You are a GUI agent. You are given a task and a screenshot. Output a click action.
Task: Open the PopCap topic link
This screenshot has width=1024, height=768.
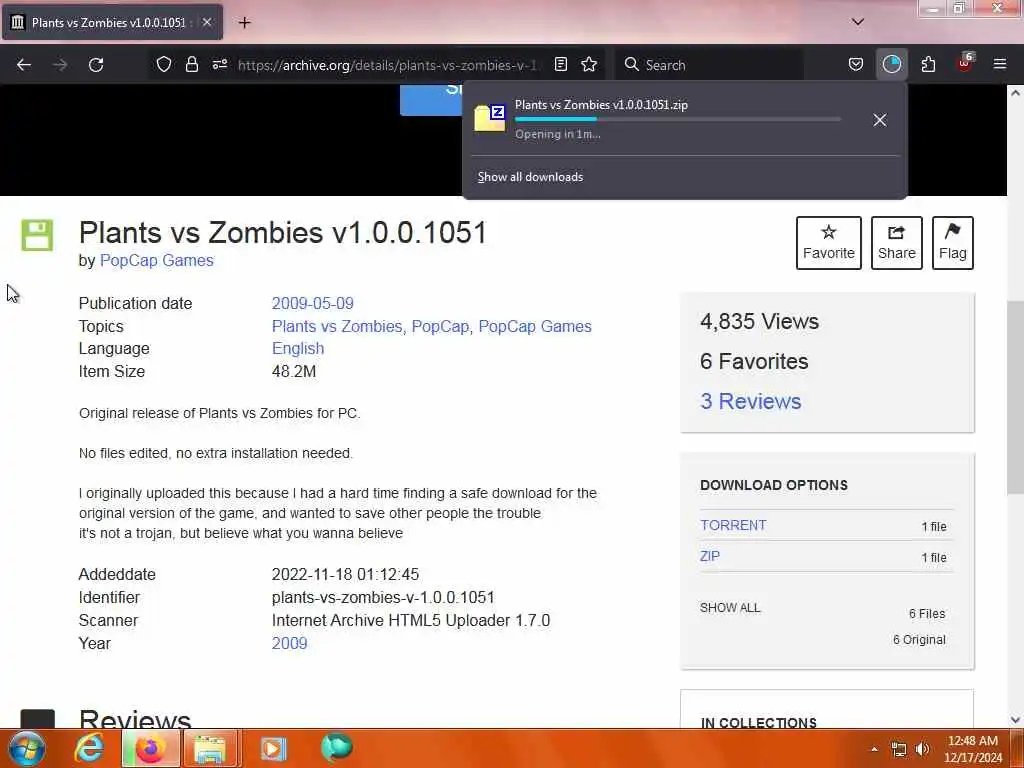pyautogui.click(x=440, y=327)
